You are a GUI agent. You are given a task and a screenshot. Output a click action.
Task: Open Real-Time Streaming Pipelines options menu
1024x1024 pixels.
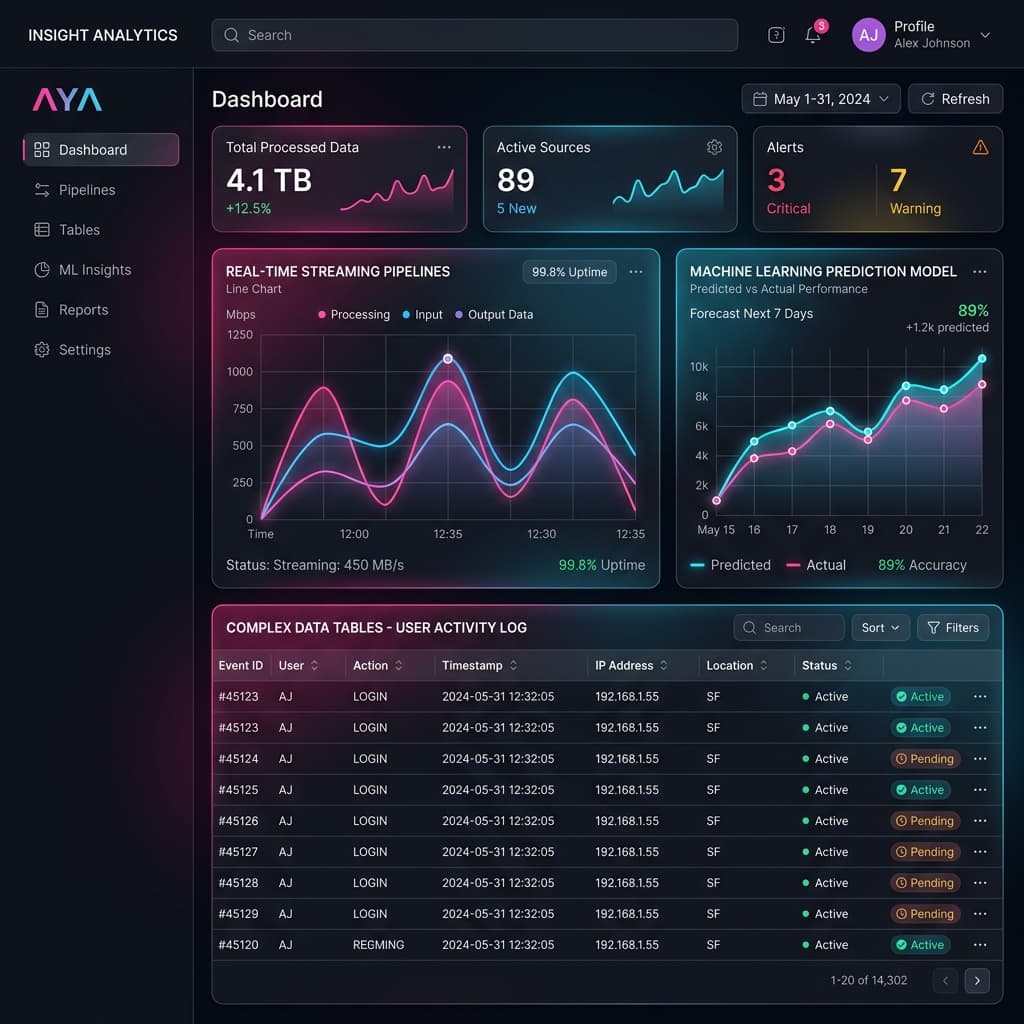(x=635, y=272)
